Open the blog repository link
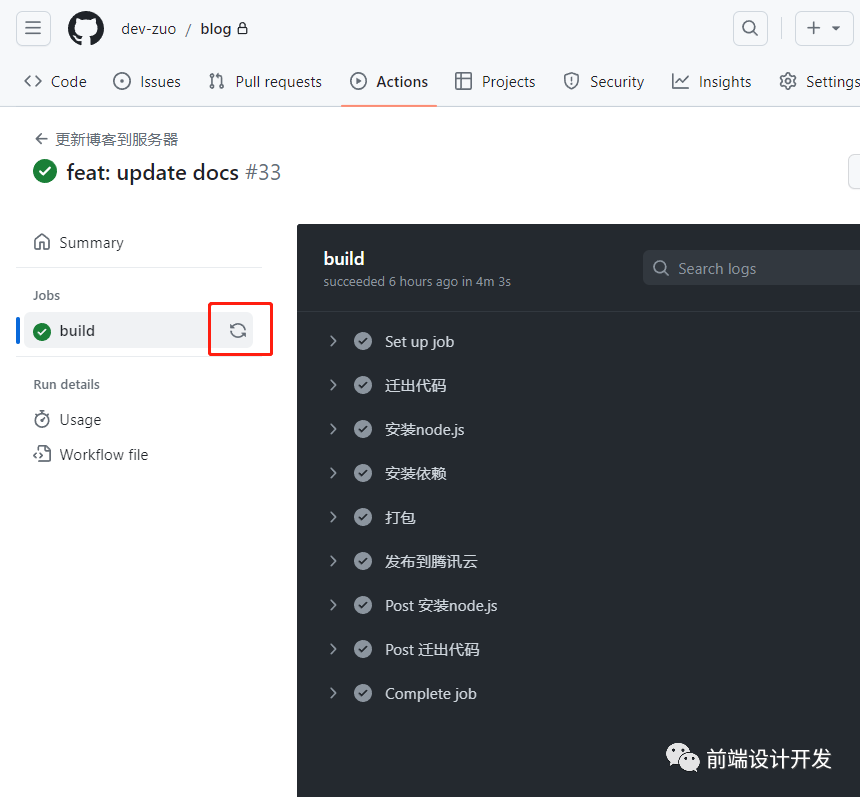The image size is (860, 797). point(216,29)
